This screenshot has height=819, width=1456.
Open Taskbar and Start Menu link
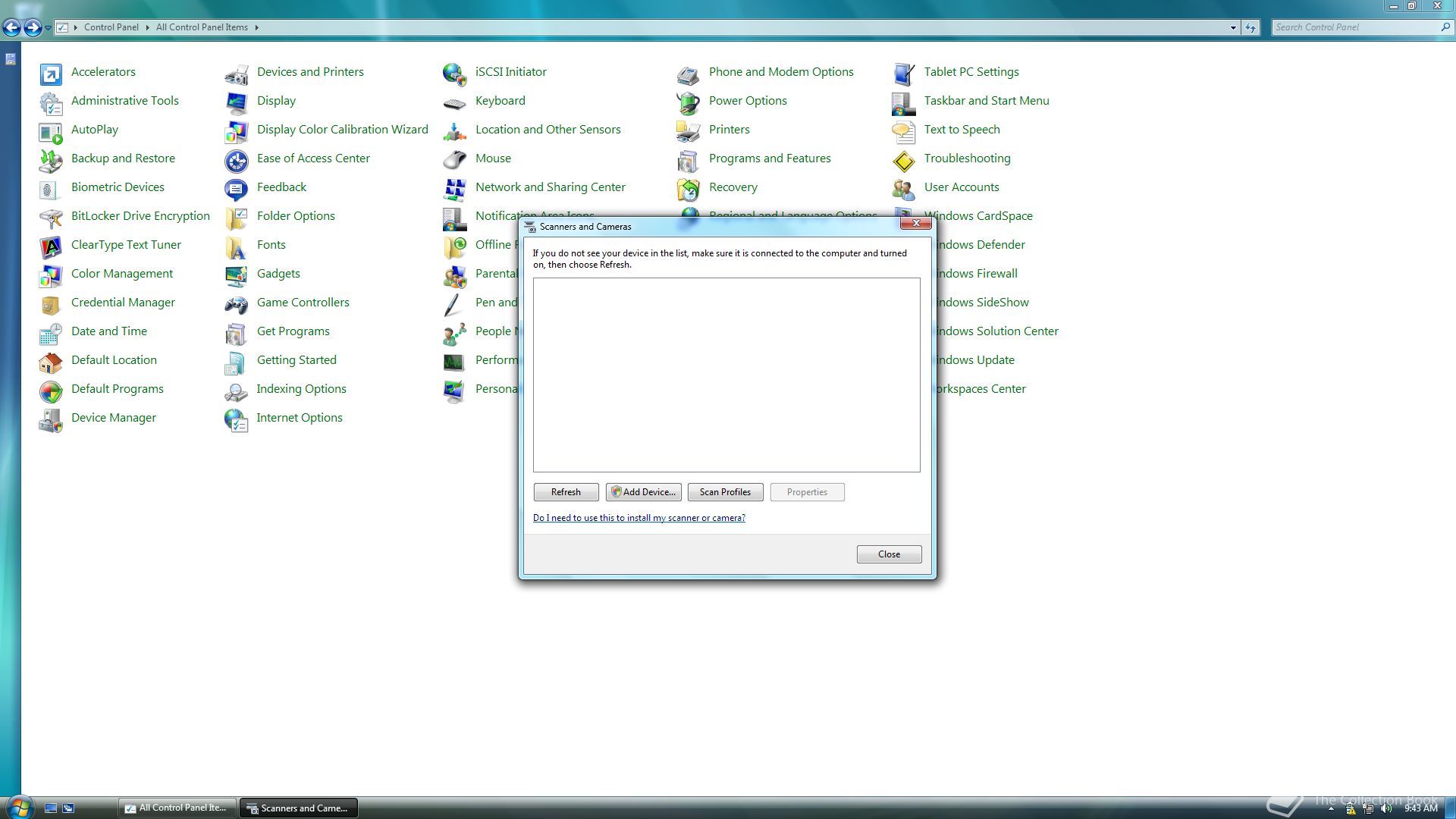[987, 101]
